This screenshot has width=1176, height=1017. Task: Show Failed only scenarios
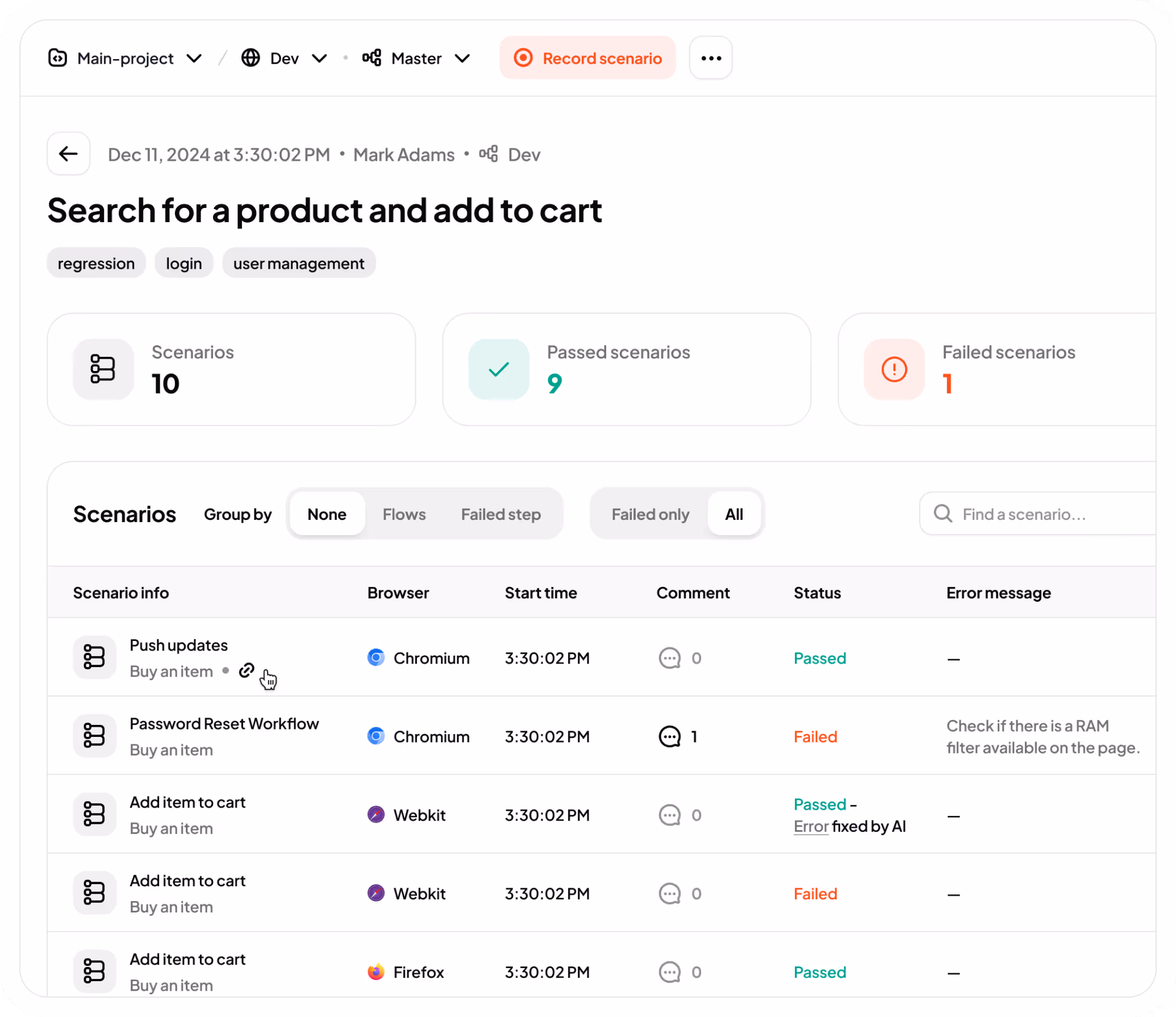(x=650, y=514)
